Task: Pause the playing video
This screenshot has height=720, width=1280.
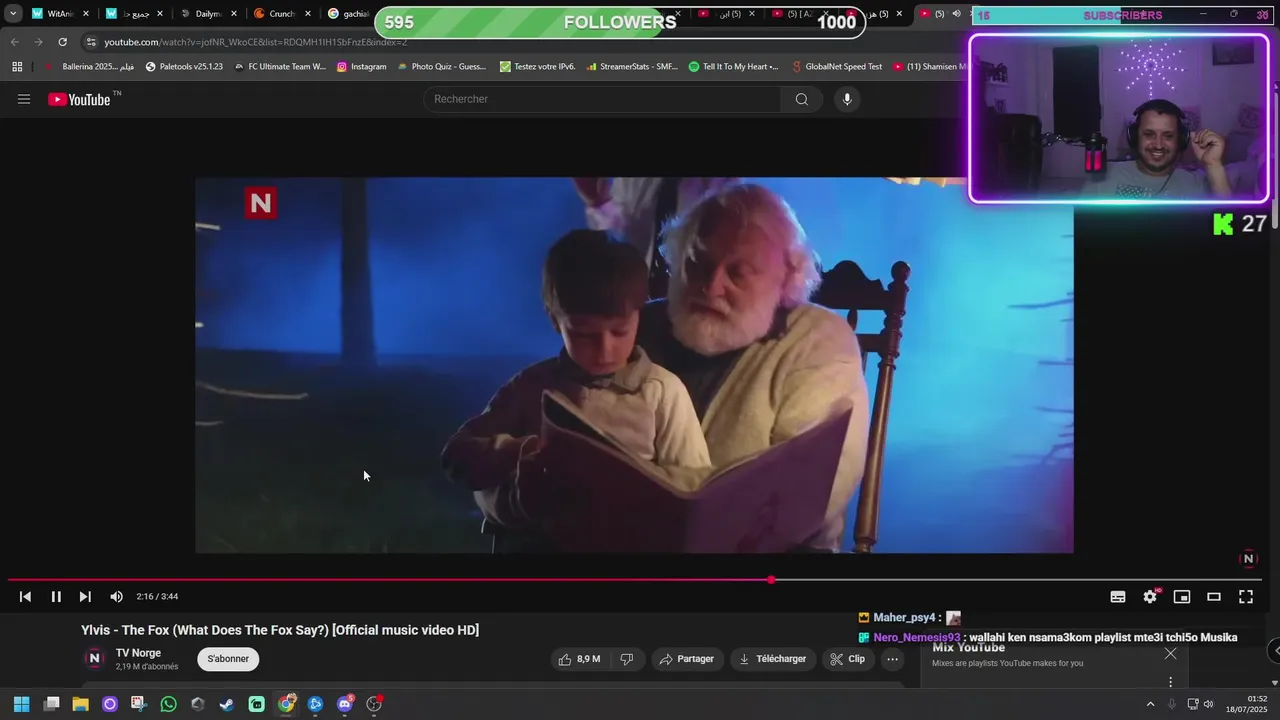Action: 56,597
